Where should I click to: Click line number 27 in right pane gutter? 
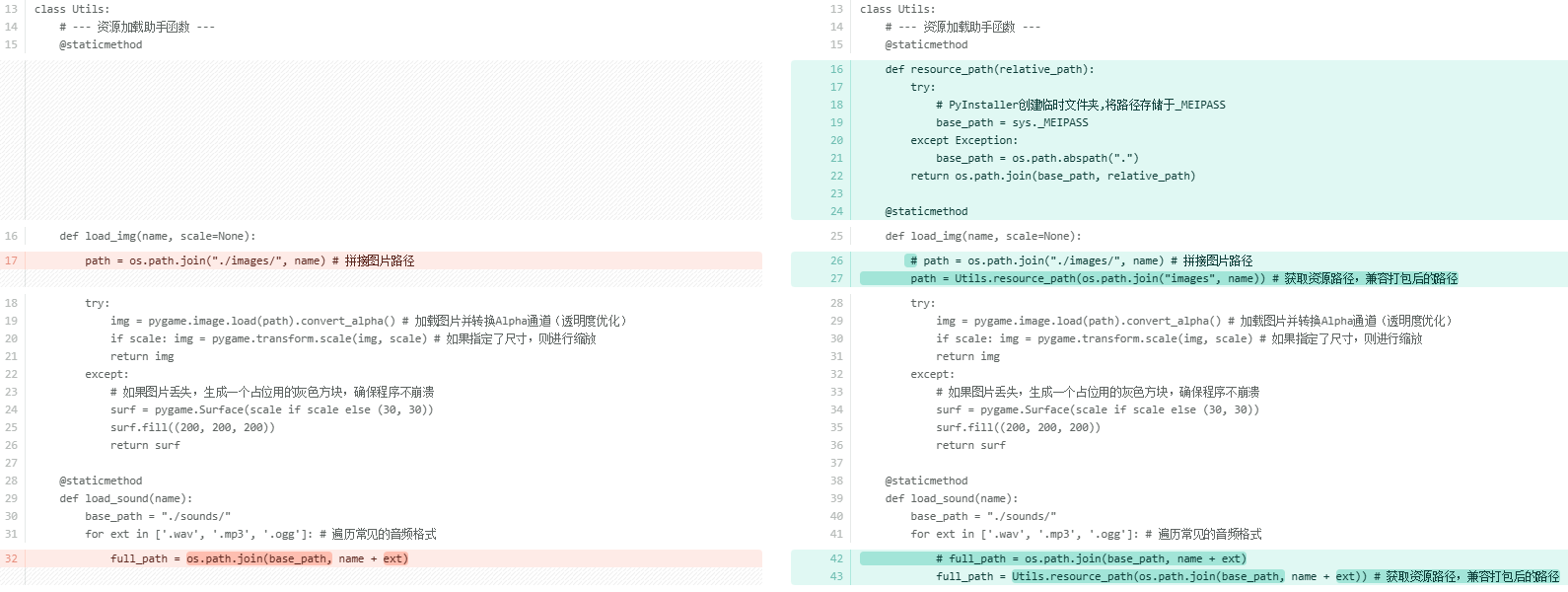[x=836, y=279]
